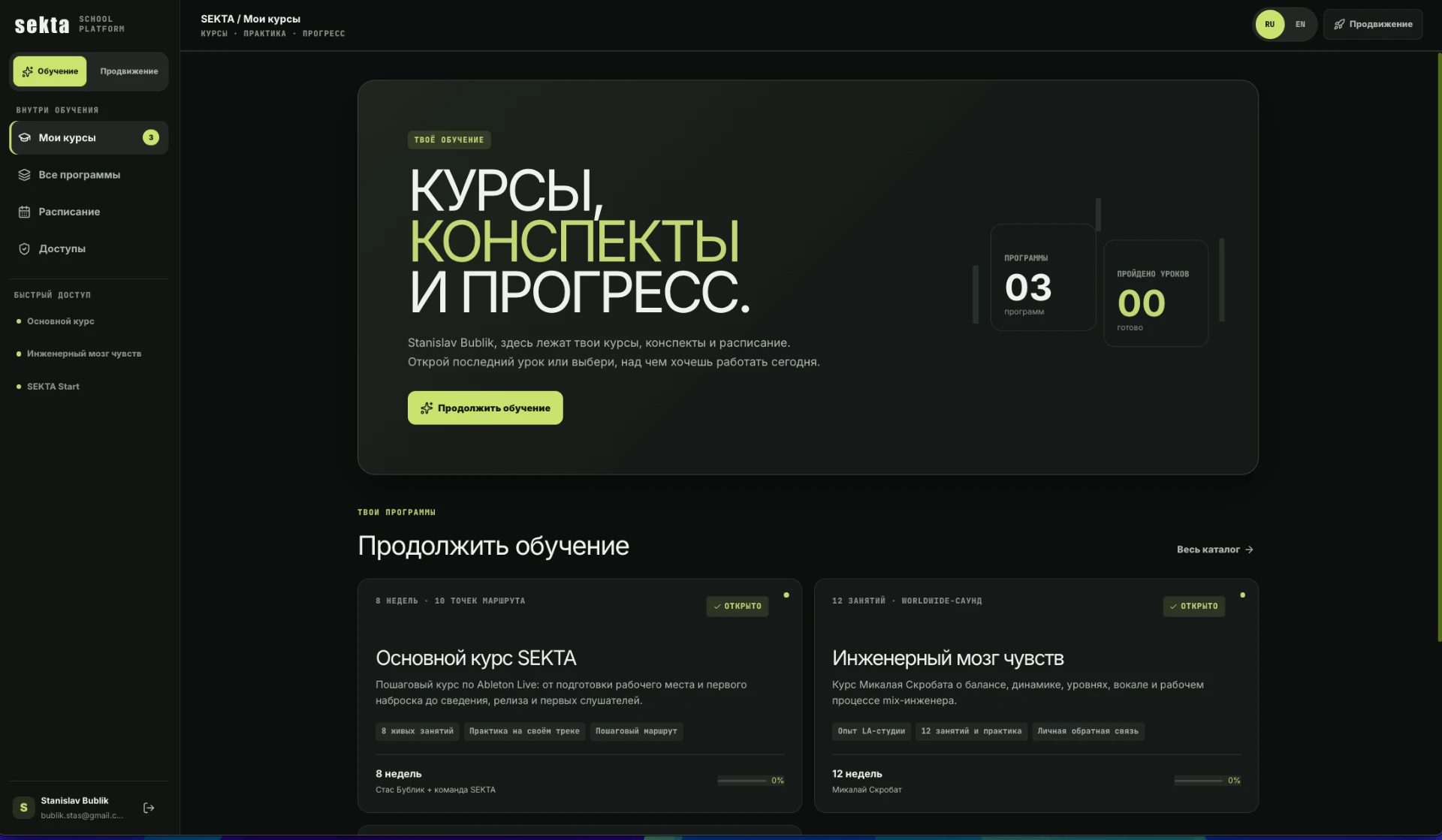Click the Продолжить обучение button
The width and height of the screenshot is (1442, 840).
(x=485, y=408)
